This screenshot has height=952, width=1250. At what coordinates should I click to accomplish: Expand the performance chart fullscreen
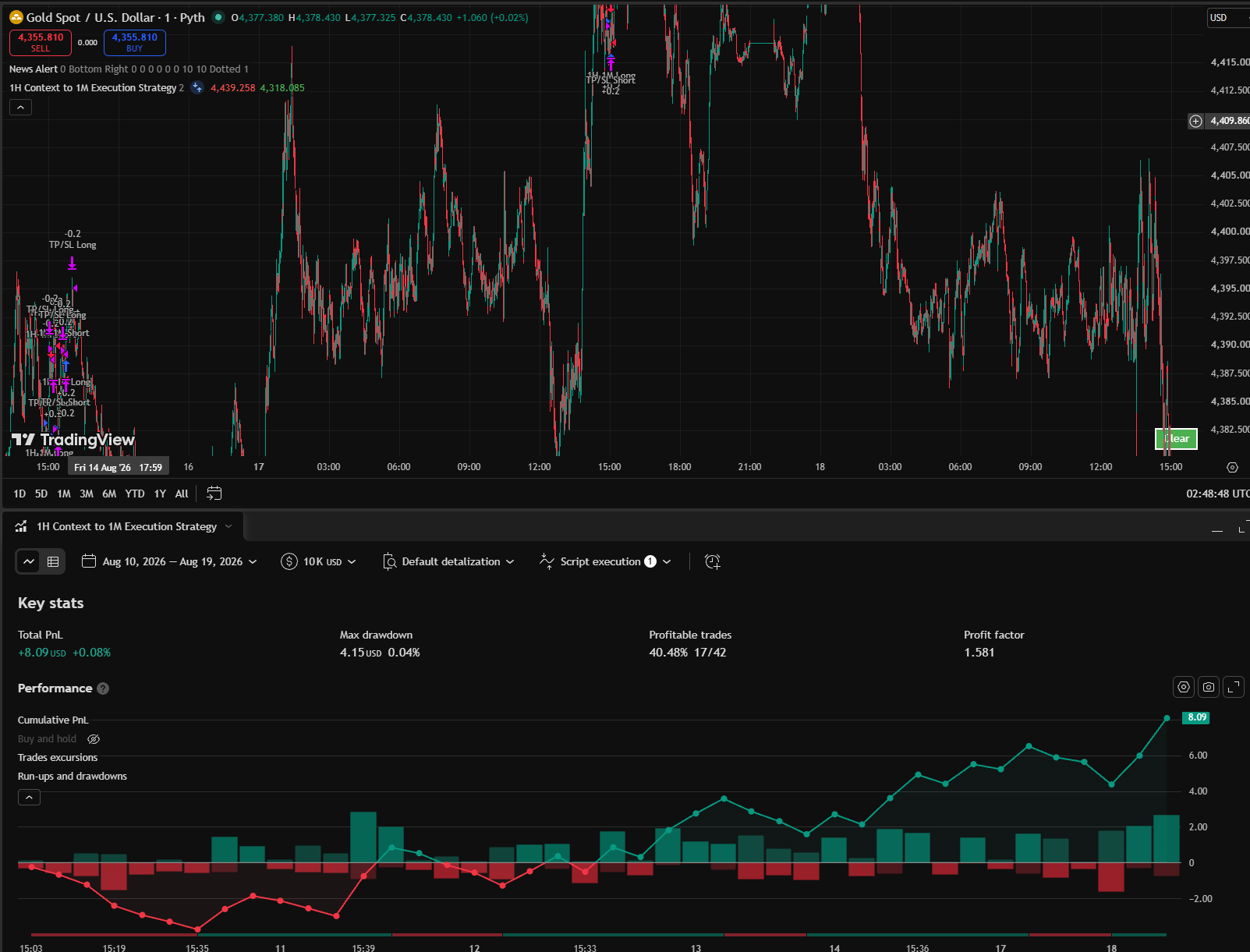click(x=1234, y=687)
